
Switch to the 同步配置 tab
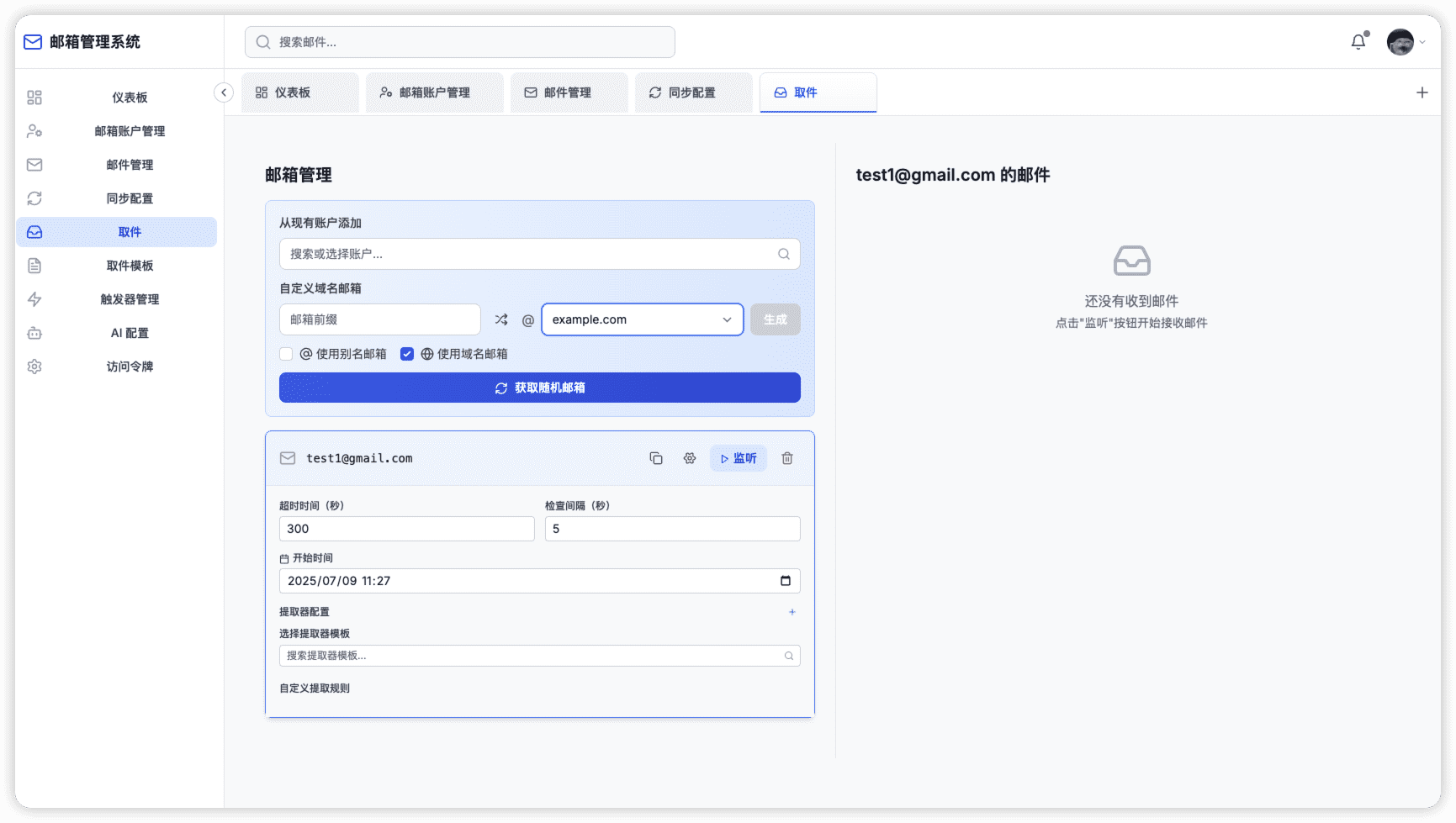coord(694,92)
